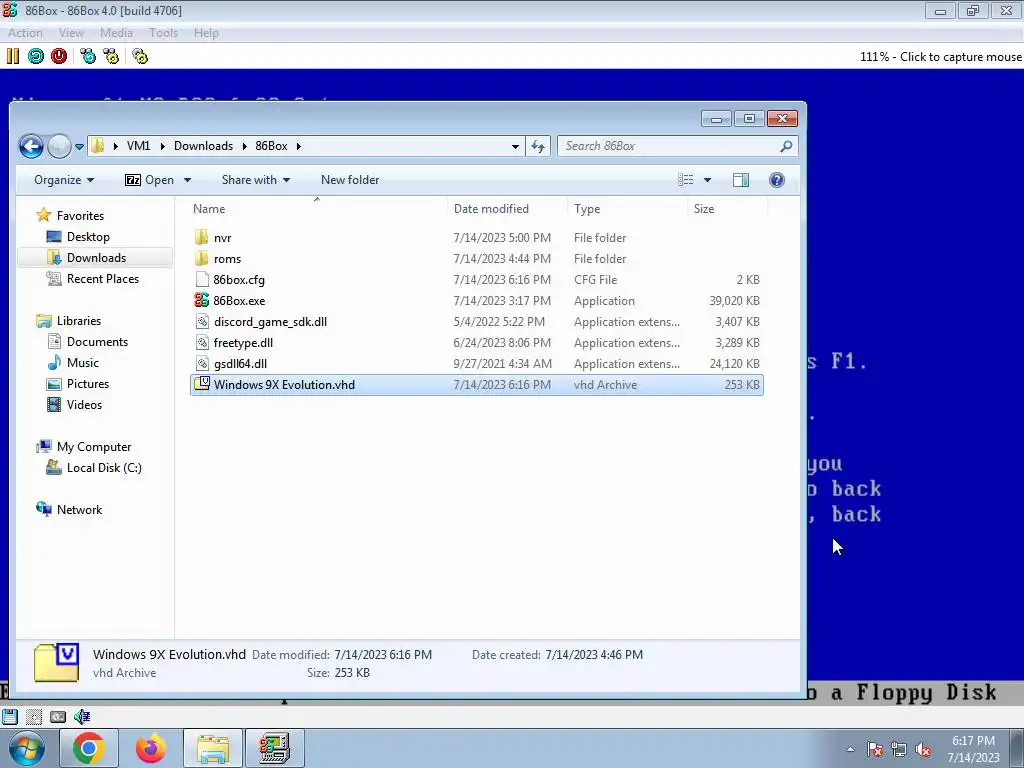This screenshot has height=768, width=1024.
Task: Open the View menu in 86Box
Action: coord(71,33)
